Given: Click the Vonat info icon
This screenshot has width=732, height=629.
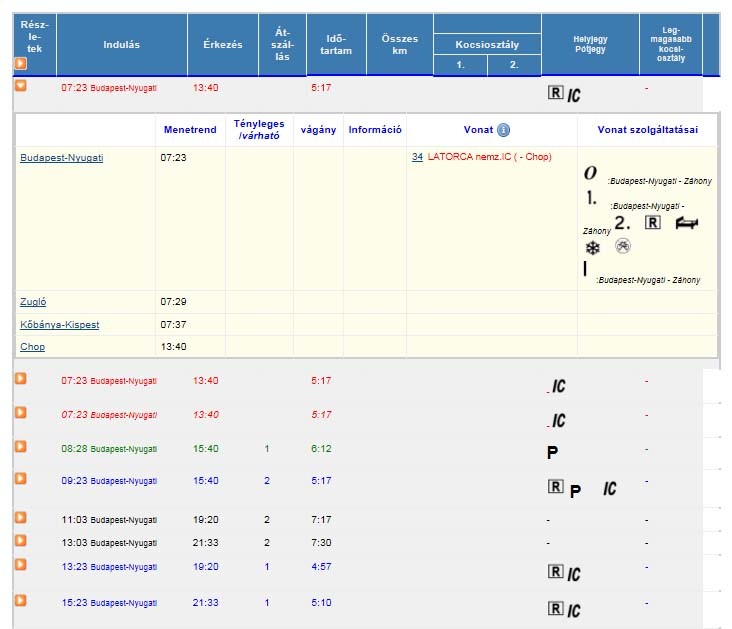Looking at the screenshot, I should click(x=503, y=130).
